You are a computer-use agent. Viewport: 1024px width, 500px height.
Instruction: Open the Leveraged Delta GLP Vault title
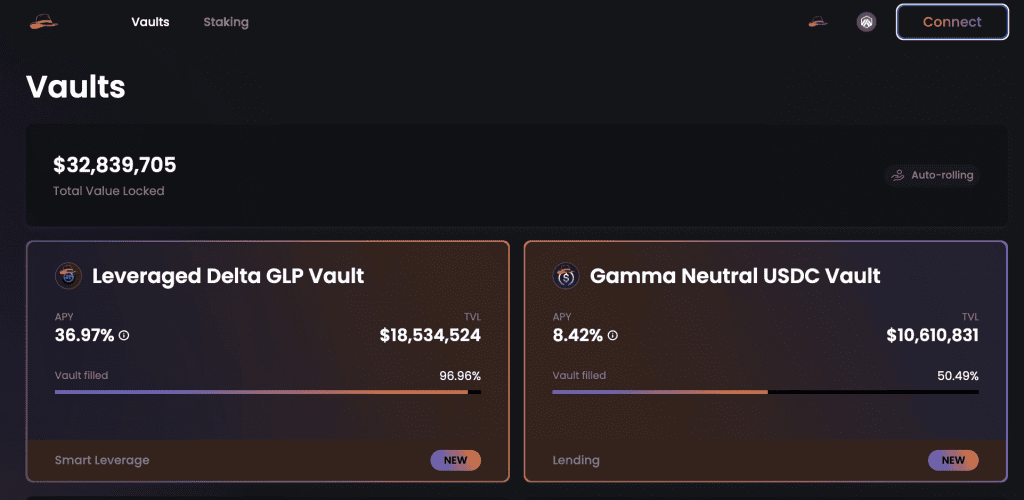click(x=228, y=276)
